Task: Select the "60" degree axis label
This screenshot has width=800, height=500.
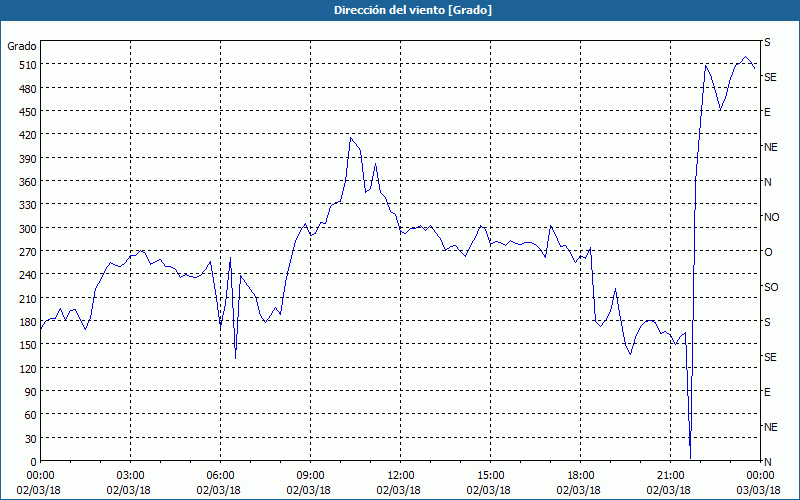Action: tap(30, 415)
